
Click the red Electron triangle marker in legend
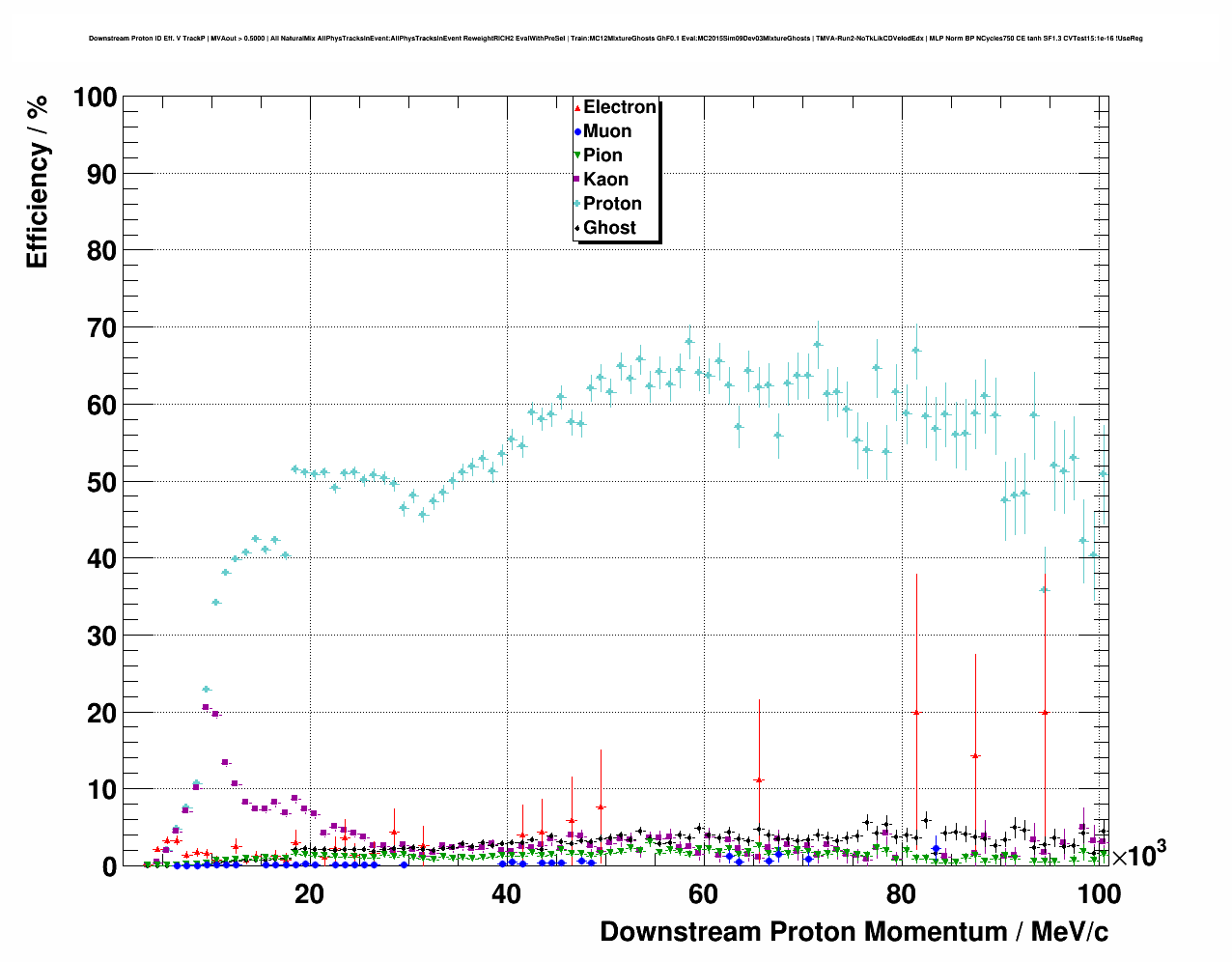click(x=578, y=108)
